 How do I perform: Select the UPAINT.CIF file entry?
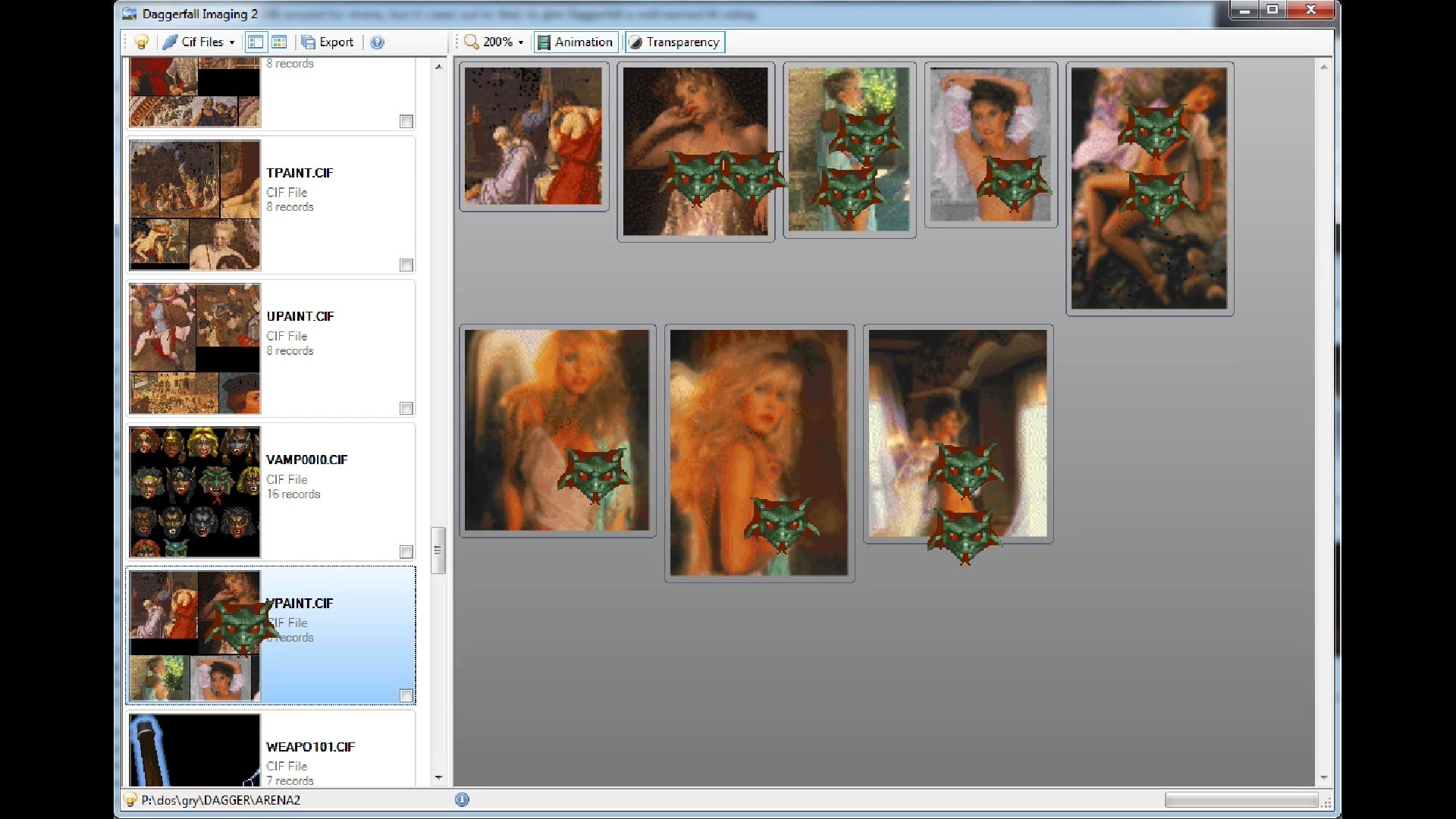point(271,348)
